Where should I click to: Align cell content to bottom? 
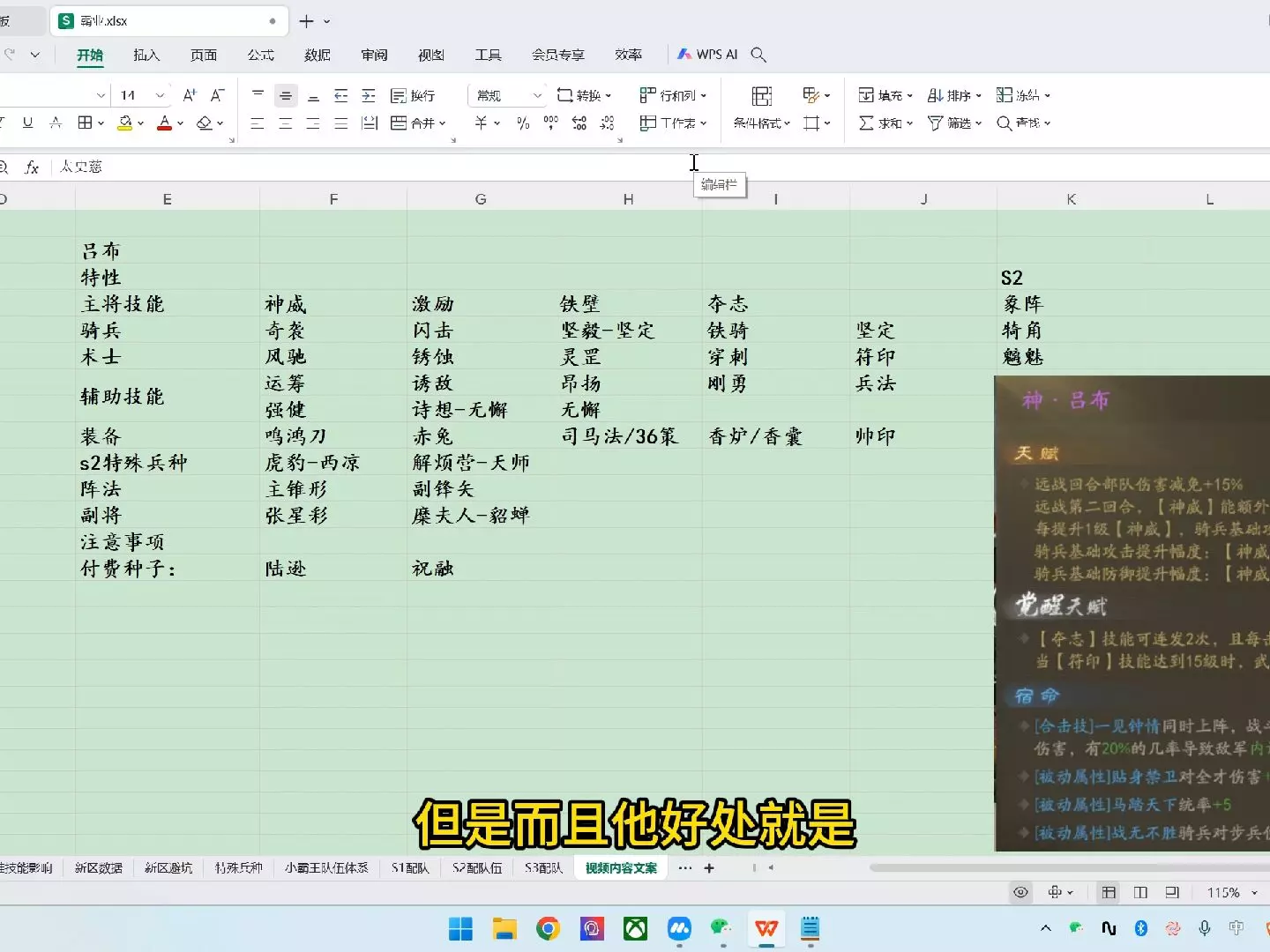click(313, 95)
